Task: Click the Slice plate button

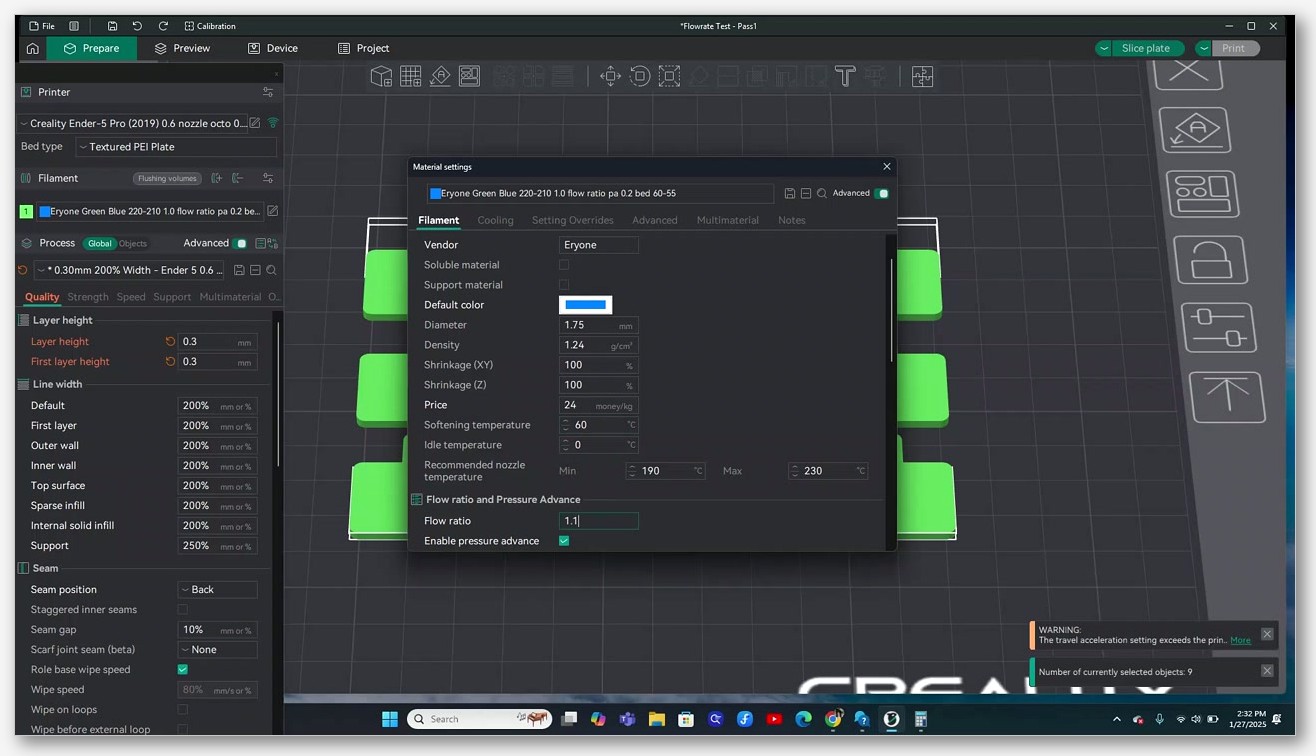Action: [1146, 48]
